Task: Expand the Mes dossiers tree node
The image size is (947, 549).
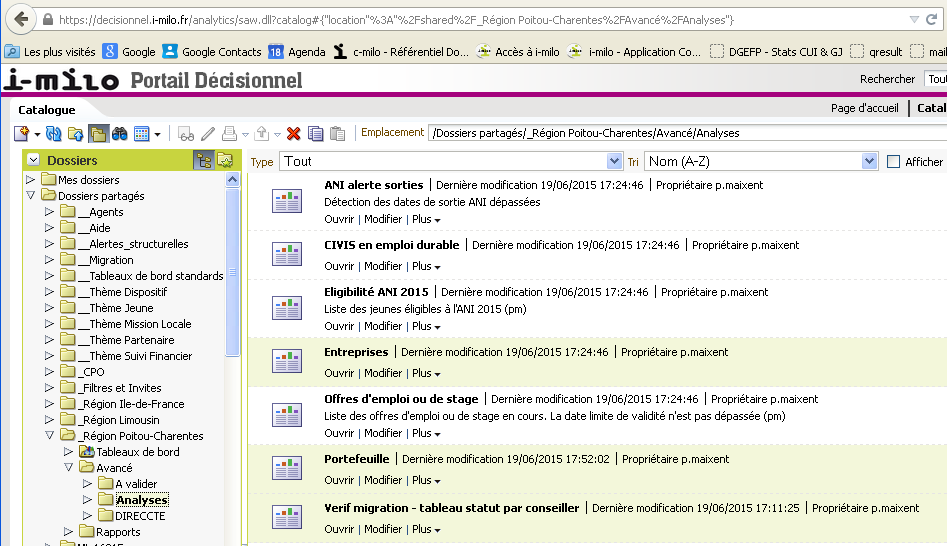Action: 30,179
